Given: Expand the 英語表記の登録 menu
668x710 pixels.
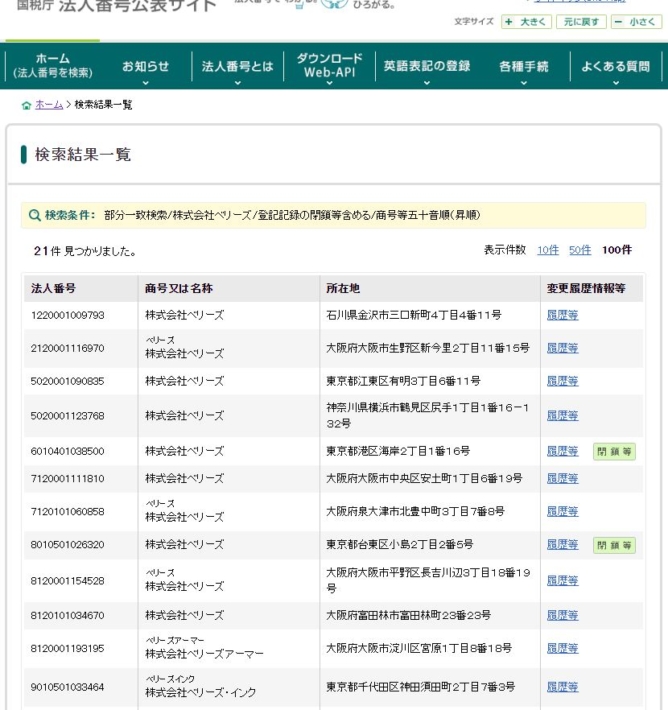Looking at the screenshot, I should 427,67.
